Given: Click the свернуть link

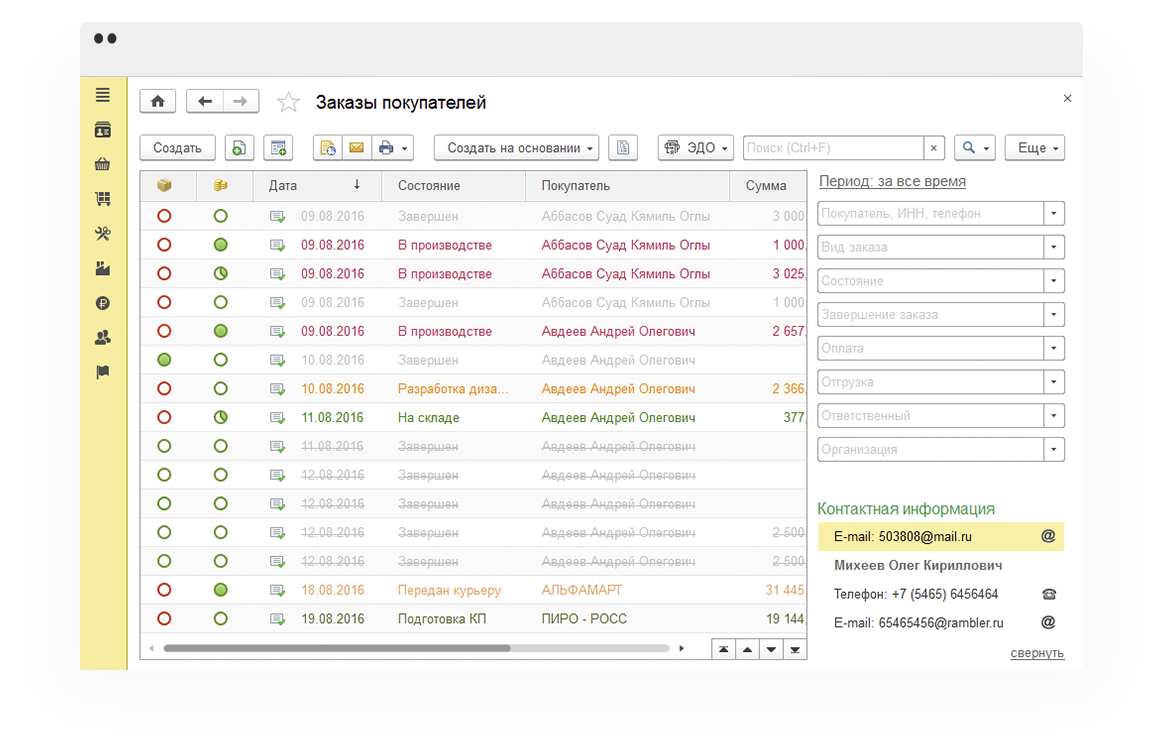Looking at the screenshot, I should 1037,653.
